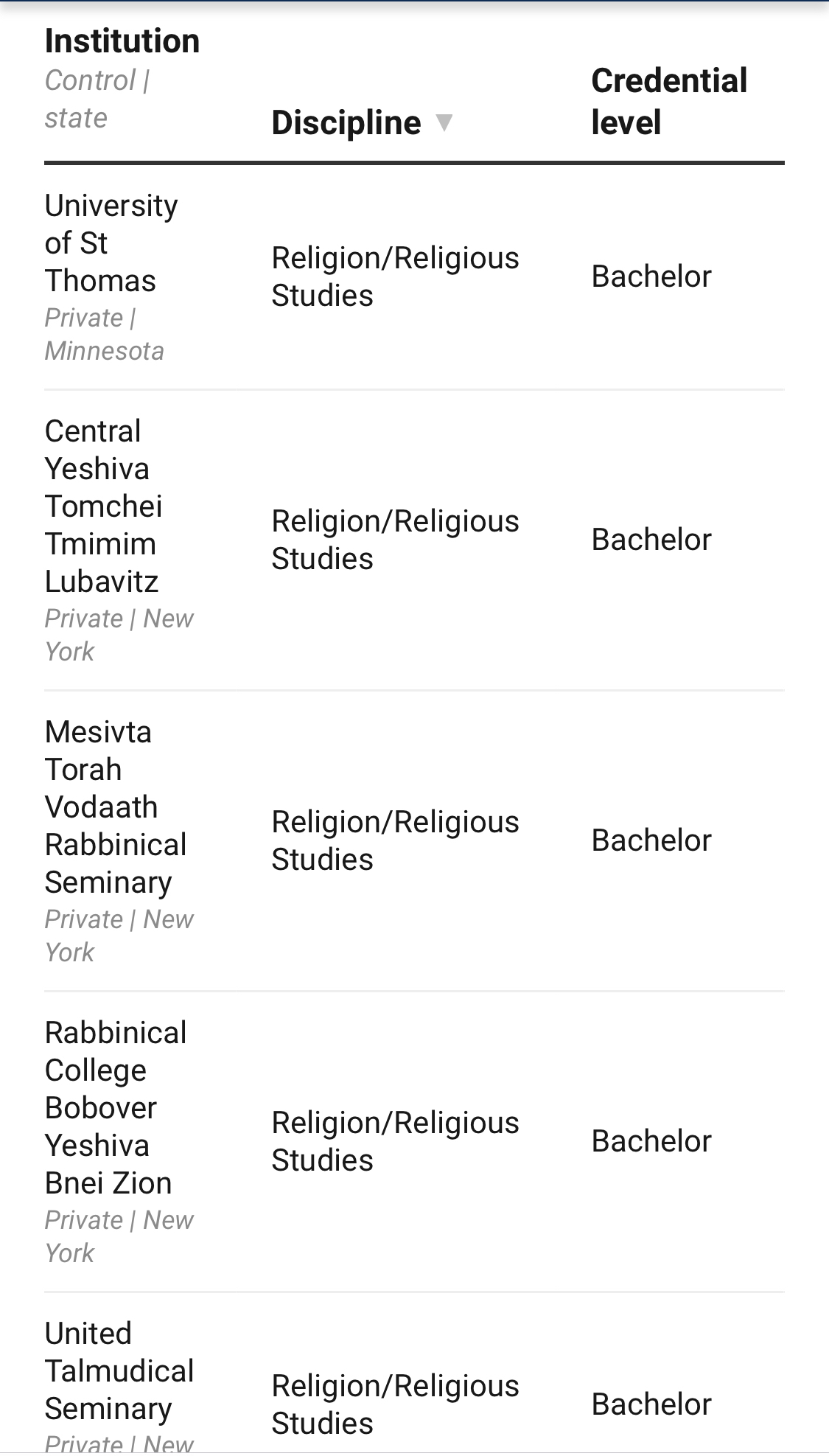Select the University of St Thomas row name
Screen dimensions: 829x1456
[111, 243]
